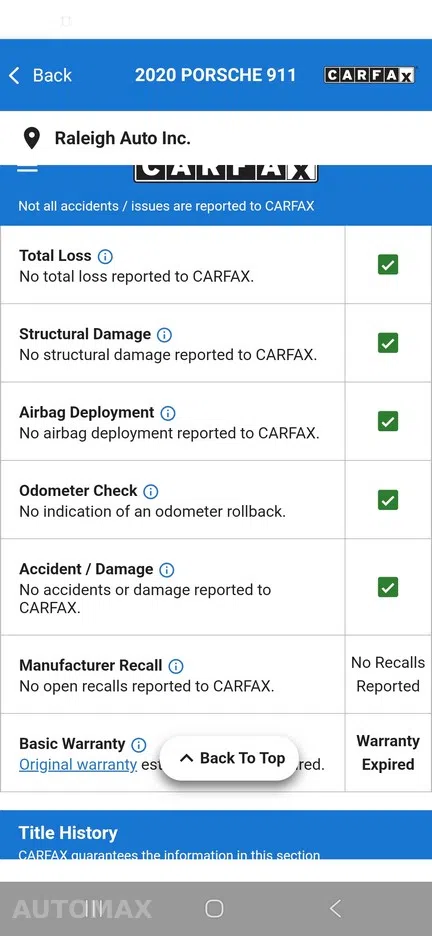Select the Title History section header
Image resolution: width=432 pixels, height=936 pixels.
coord(68,833)
